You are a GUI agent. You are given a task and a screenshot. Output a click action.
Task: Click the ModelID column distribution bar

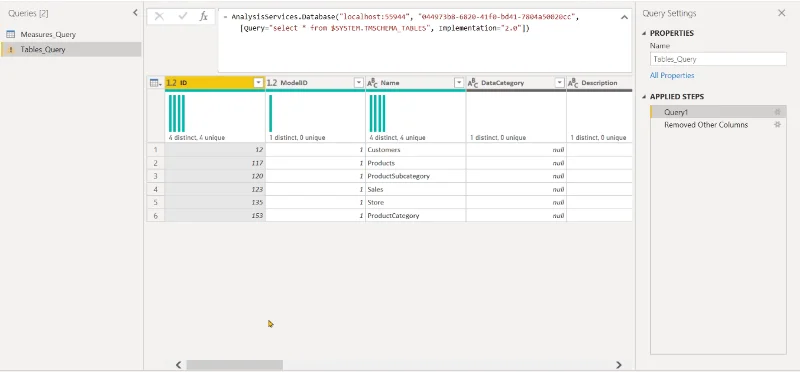click(x=270, y=113)
